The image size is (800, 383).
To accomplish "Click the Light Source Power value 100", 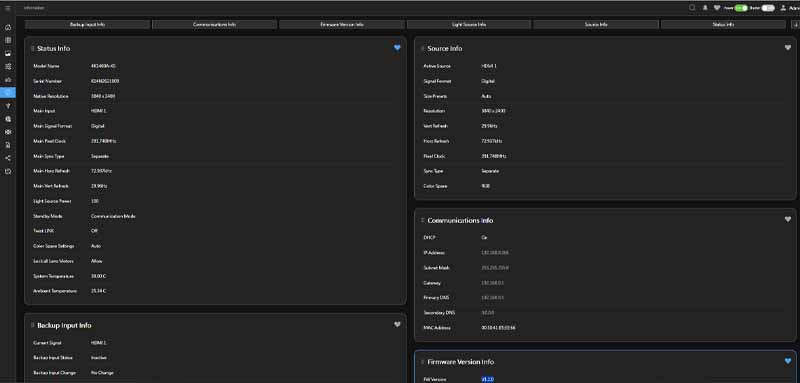I will coord(94,201).
